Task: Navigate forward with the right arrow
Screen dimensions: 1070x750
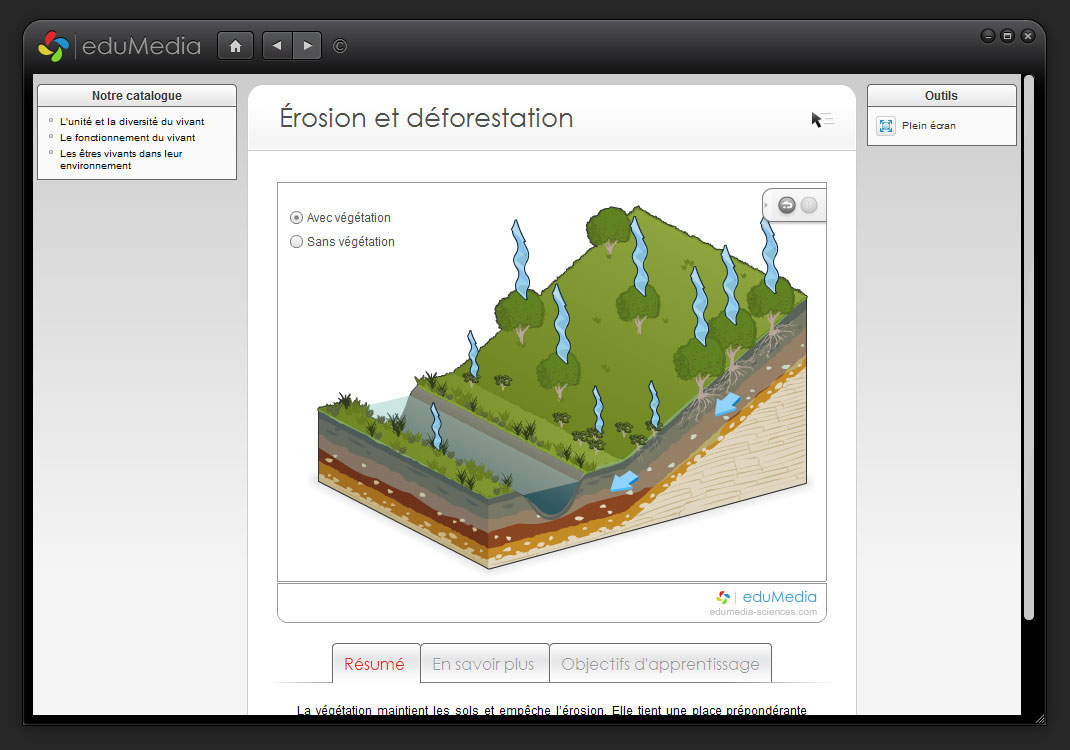Action: point(307,46)
